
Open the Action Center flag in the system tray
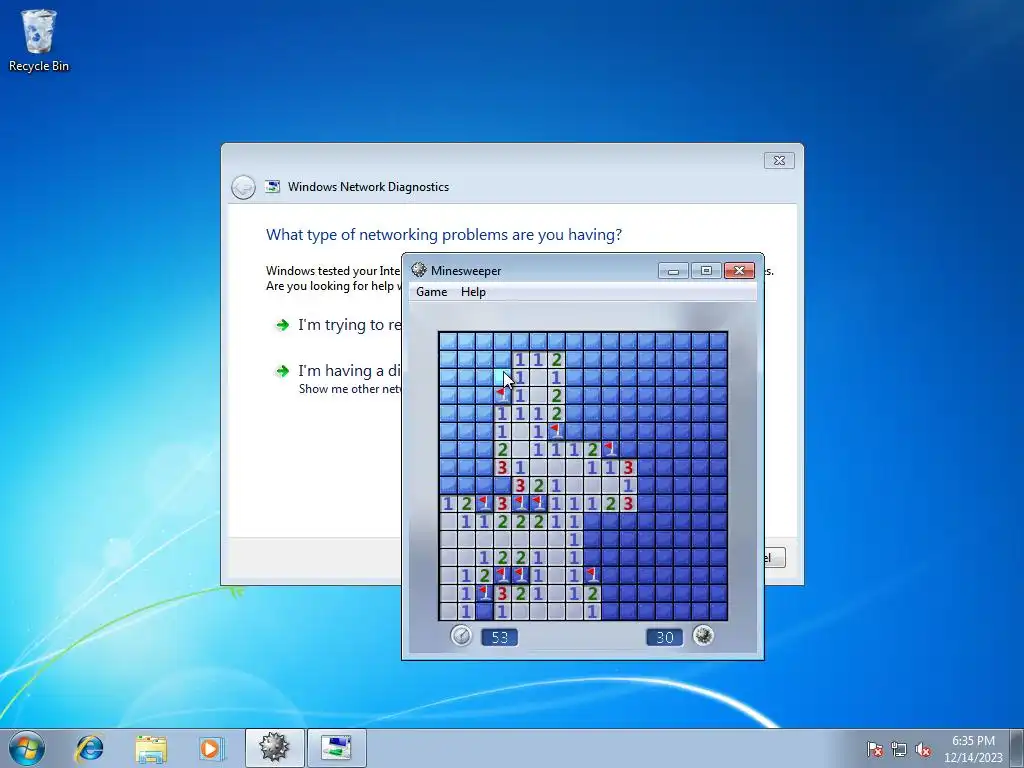874,749
